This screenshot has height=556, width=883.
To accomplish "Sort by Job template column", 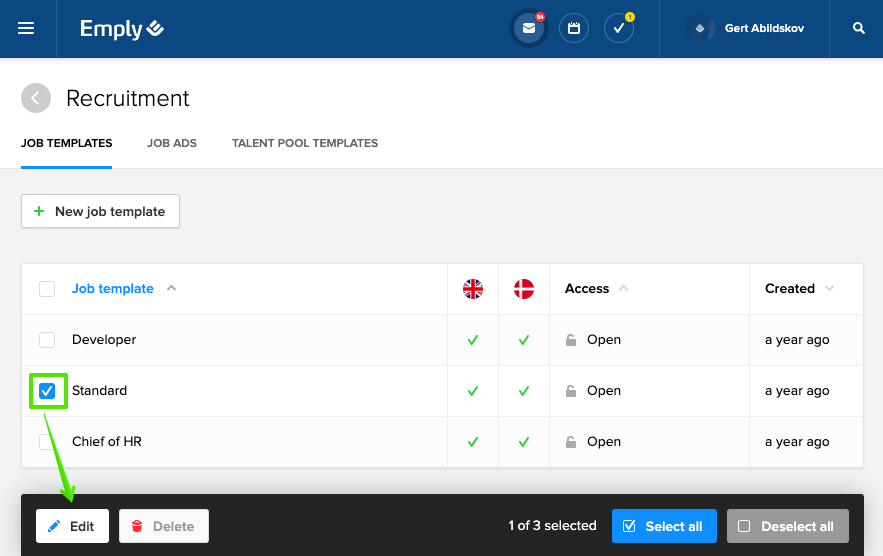I will coord(113,289).
